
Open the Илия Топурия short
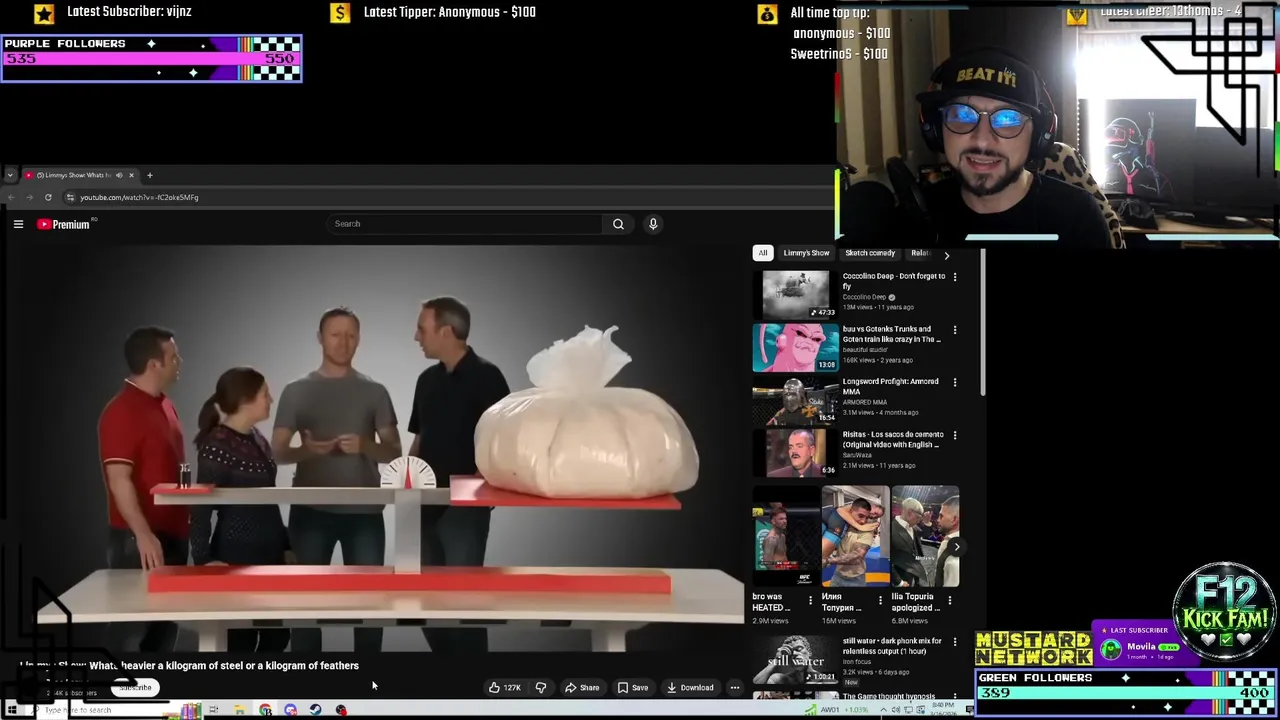(x=855, y=536)
